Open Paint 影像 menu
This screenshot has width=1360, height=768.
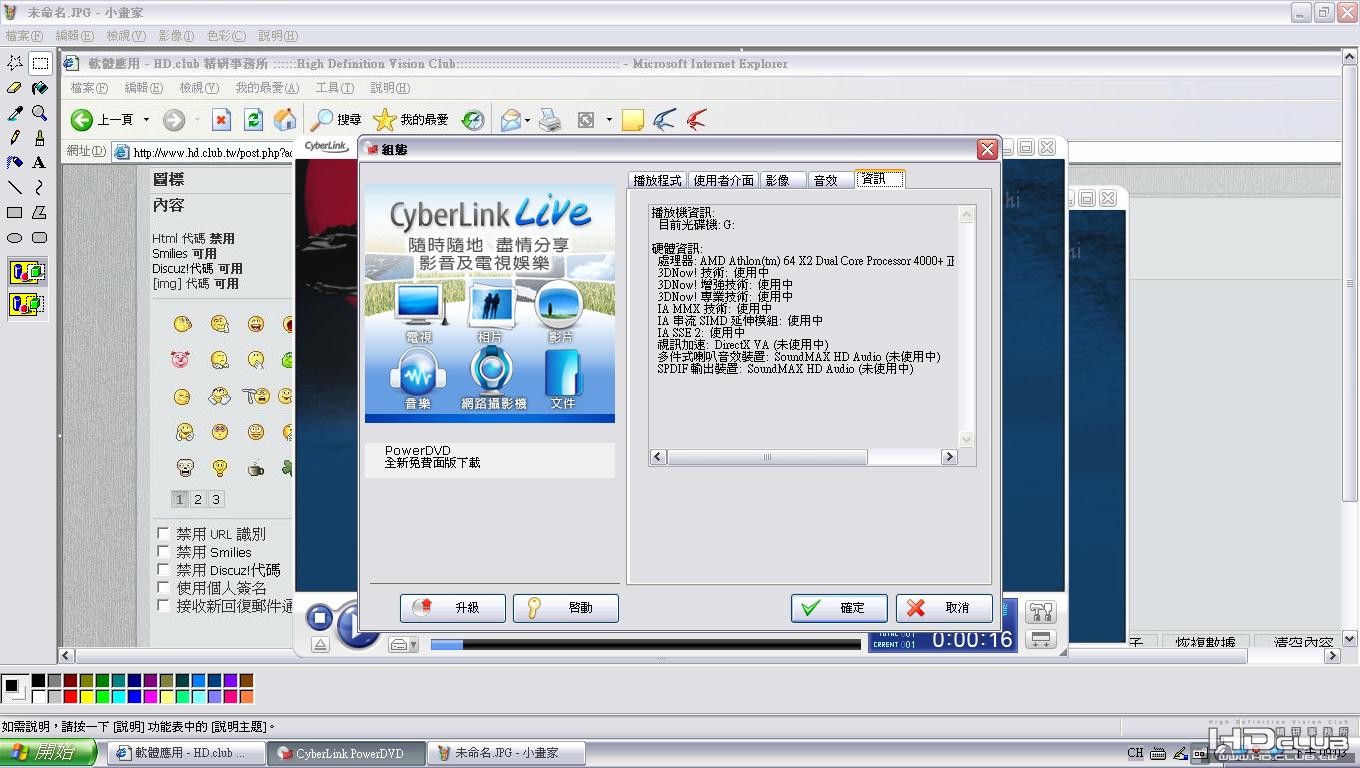(176, 36)
